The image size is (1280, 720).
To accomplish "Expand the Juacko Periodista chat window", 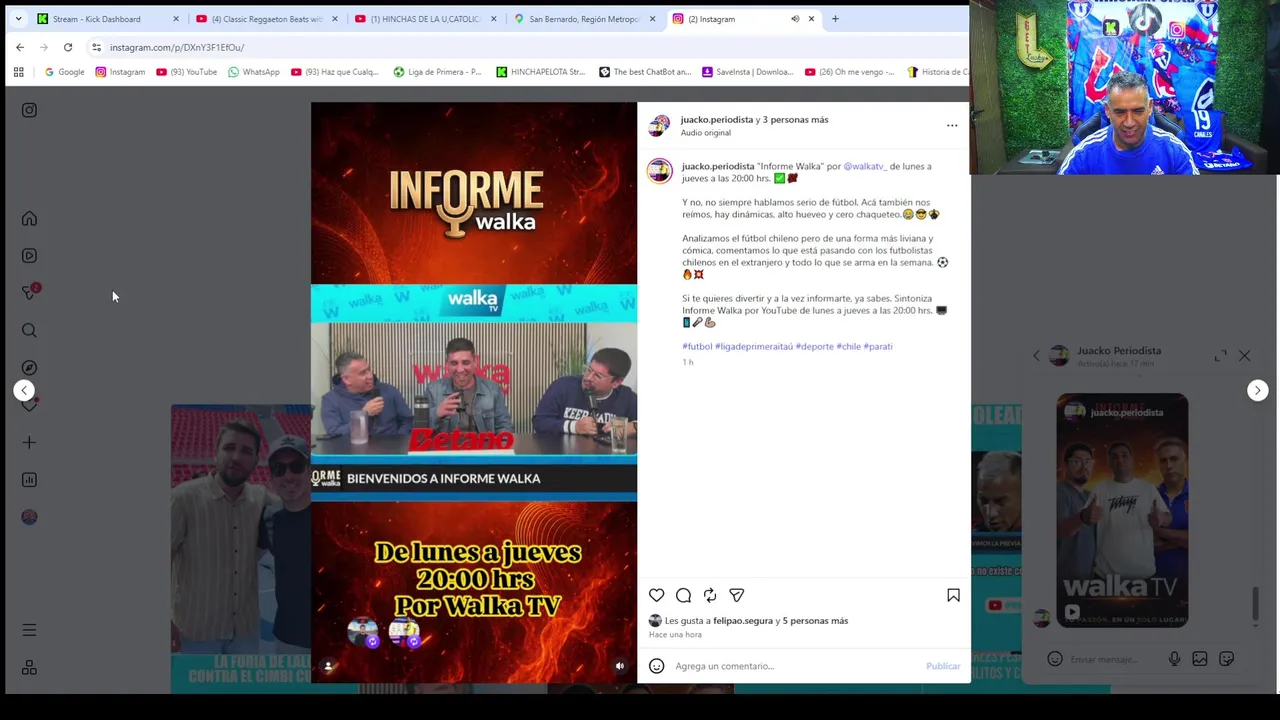I will coord(1220,356).
